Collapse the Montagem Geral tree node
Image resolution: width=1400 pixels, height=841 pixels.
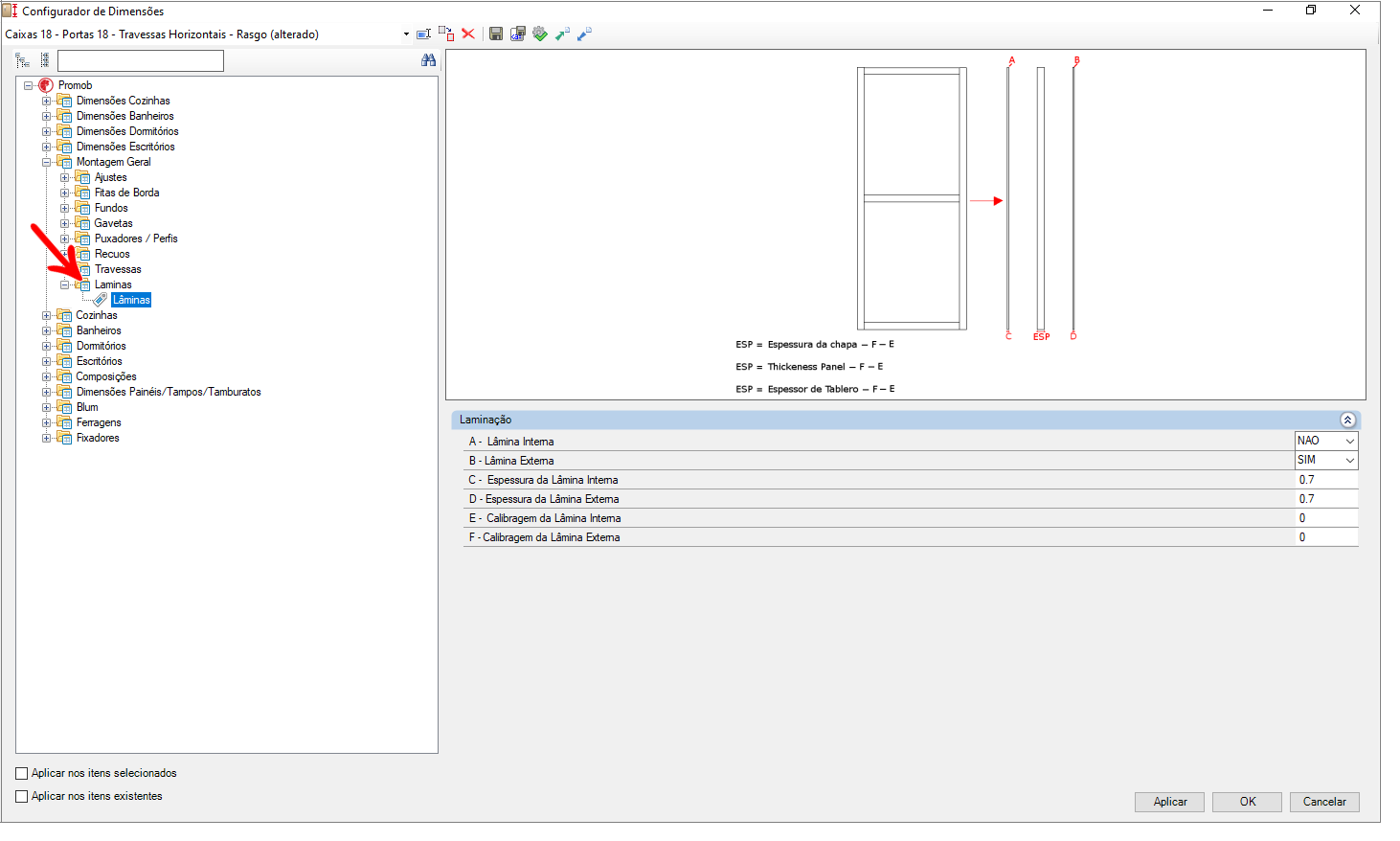click(46, 162)
